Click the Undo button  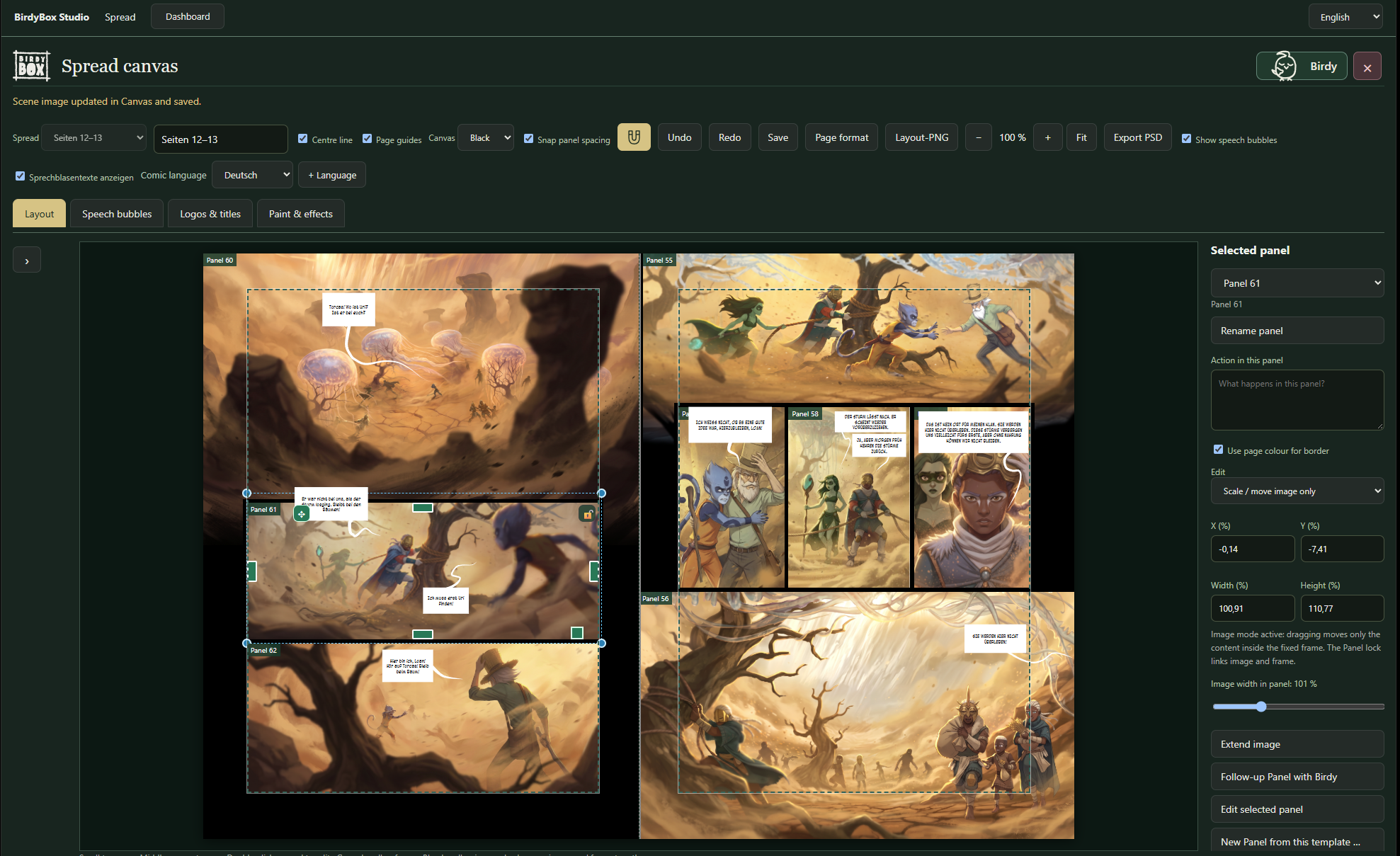click(680, 137)
